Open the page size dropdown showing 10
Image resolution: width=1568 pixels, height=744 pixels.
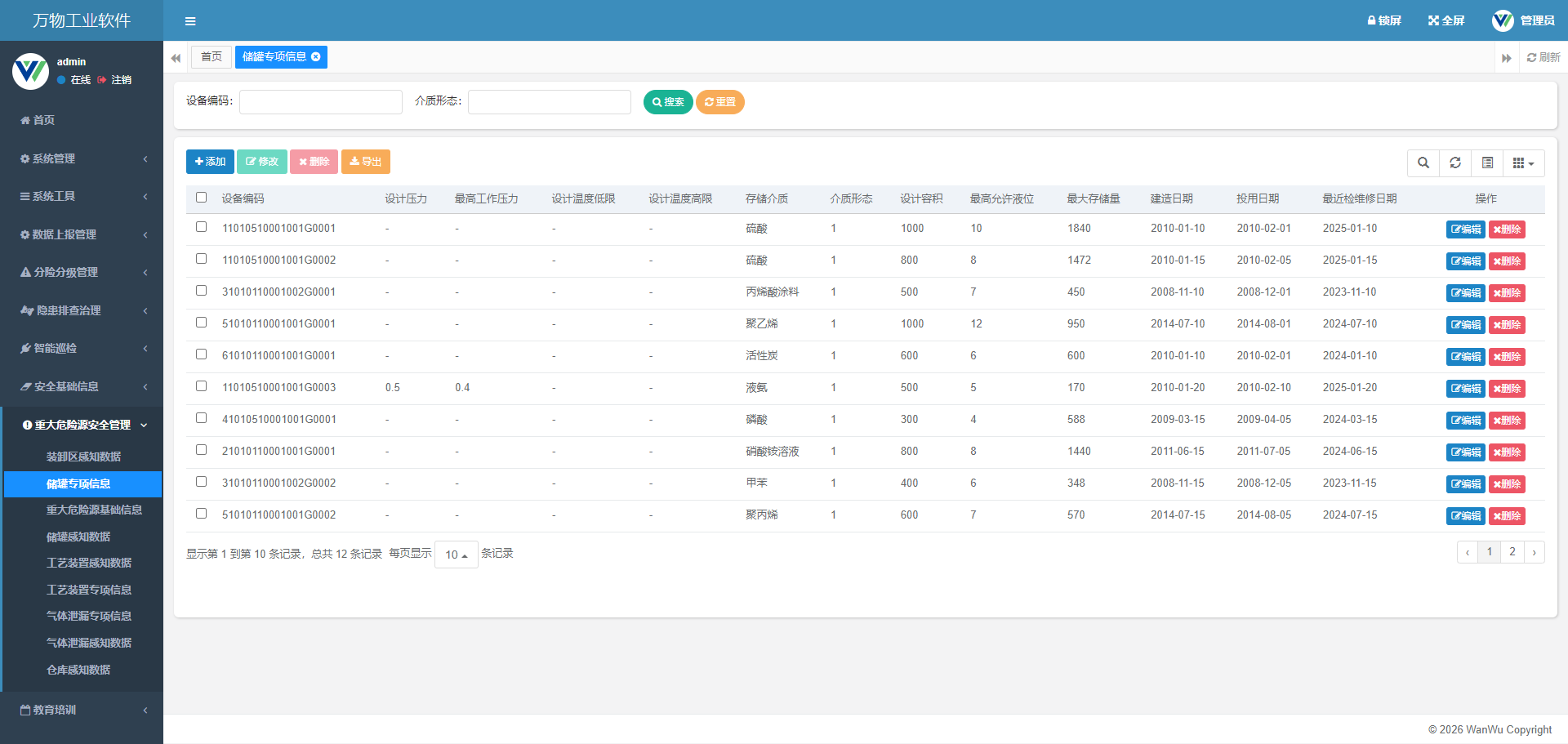(456, 555)
